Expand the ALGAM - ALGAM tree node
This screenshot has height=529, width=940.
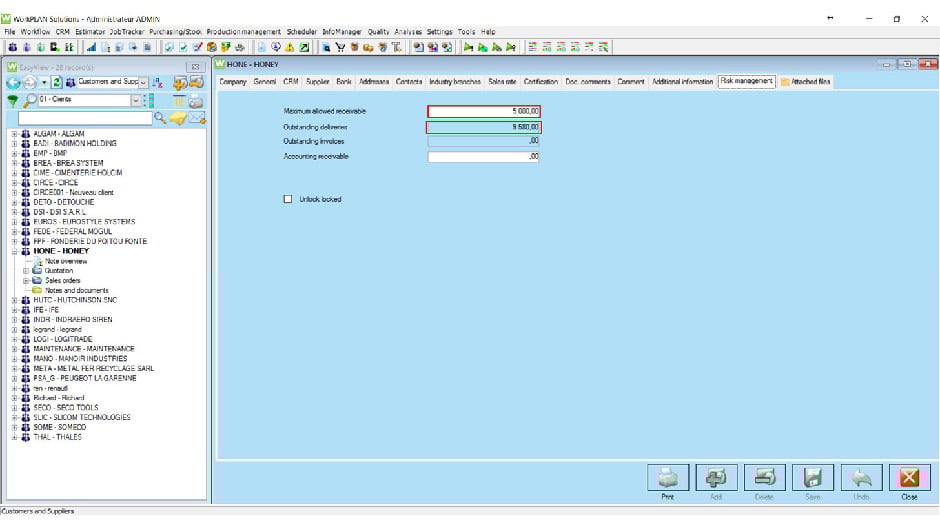(13, 134)
